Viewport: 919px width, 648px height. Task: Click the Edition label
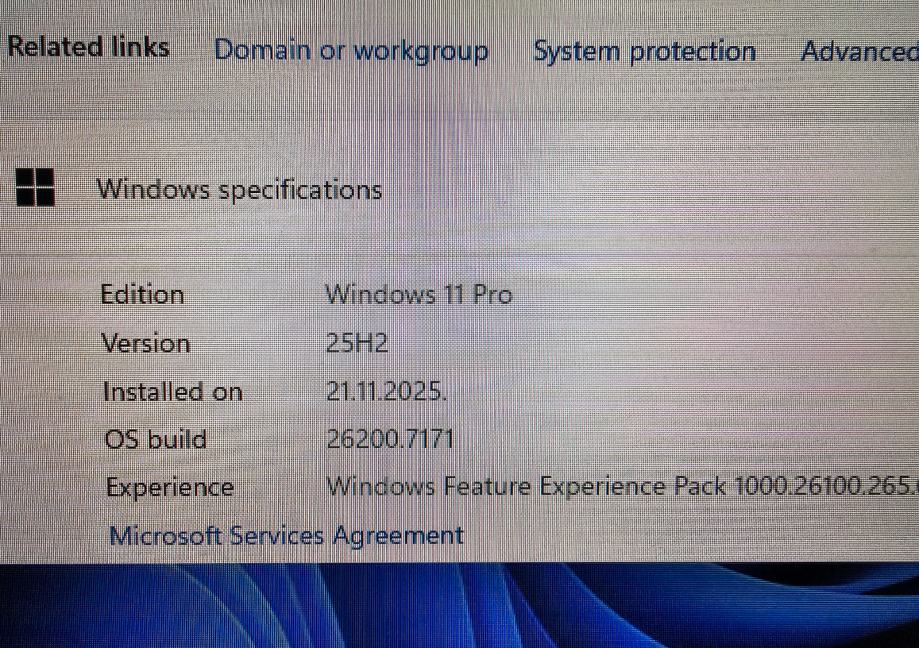(x=142, y=294)
